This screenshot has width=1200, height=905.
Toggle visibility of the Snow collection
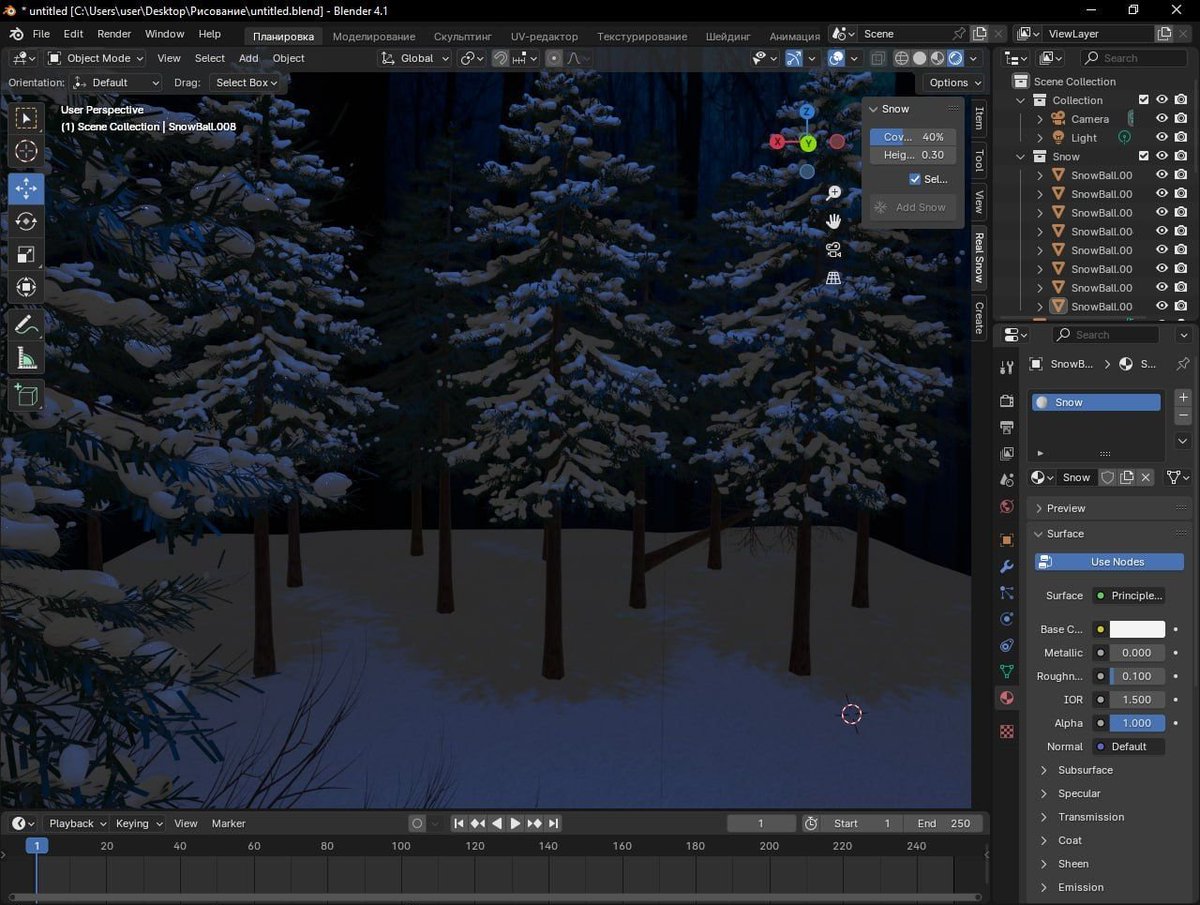coord(1162,156)
